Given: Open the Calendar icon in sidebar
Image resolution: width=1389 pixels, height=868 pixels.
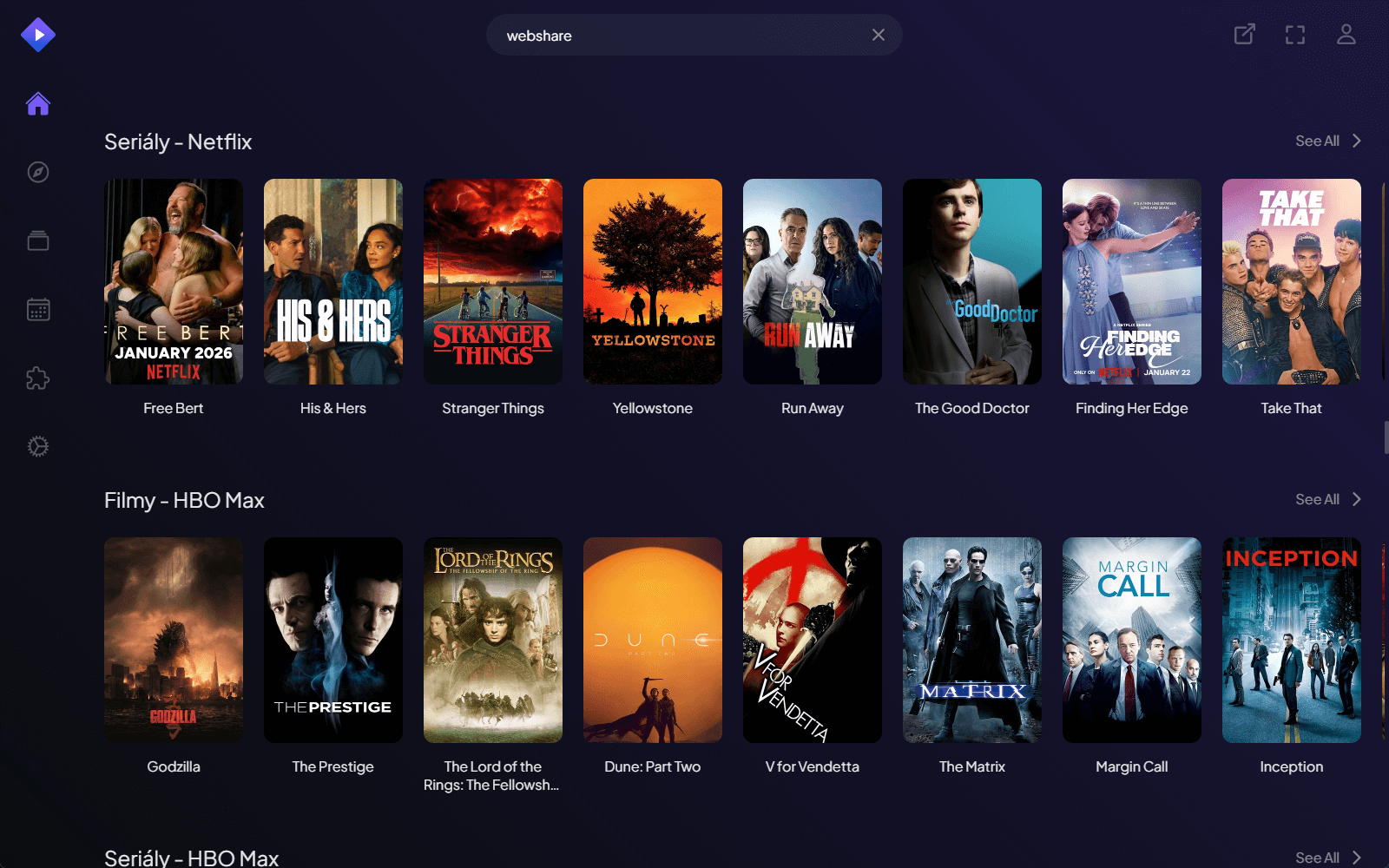Looking at the screenshot, I should [38, 310].
